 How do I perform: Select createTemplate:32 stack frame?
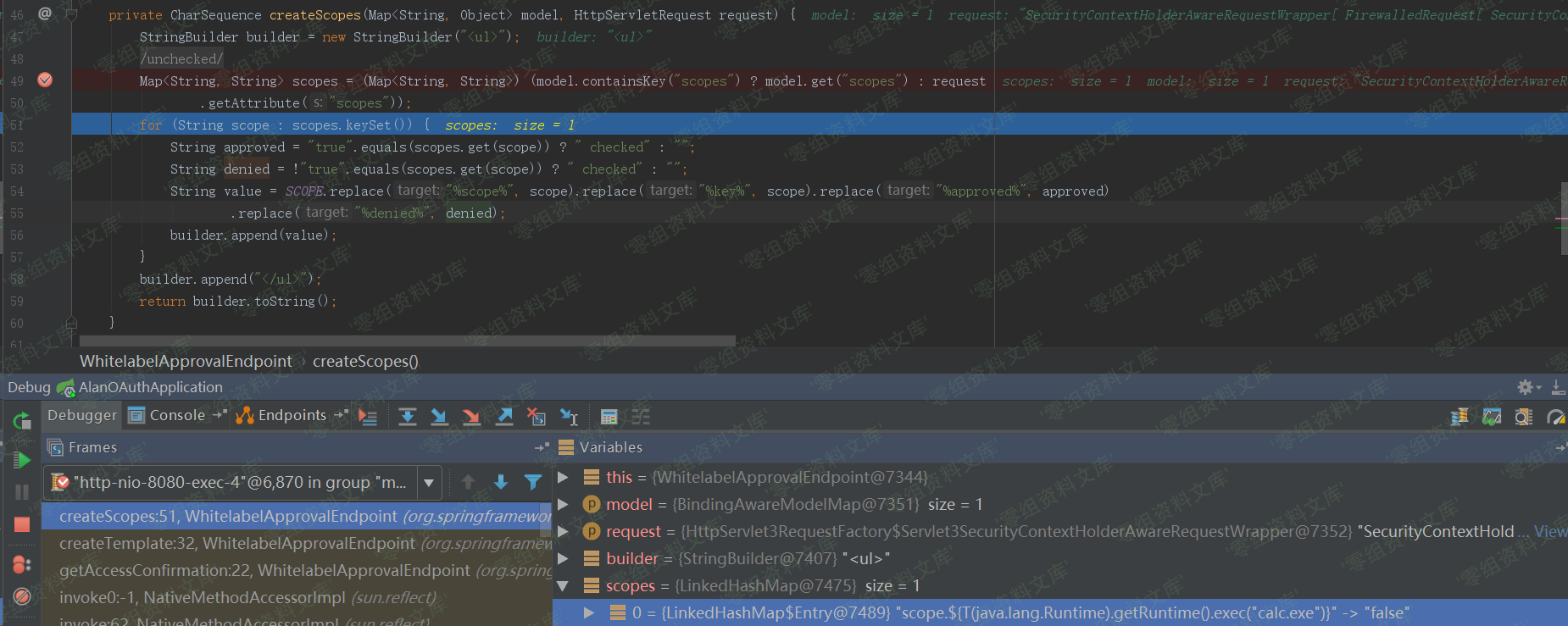pos(237,543)
